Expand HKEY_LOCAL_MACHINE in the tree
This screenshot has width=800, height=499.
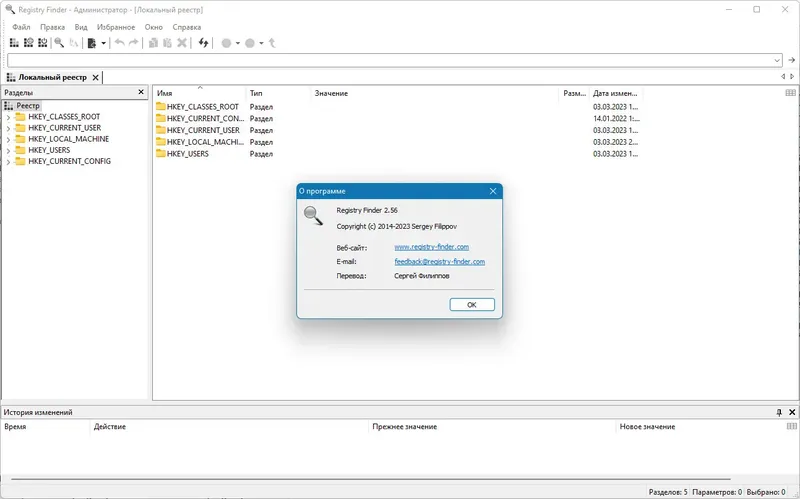[x=8, y=139]
